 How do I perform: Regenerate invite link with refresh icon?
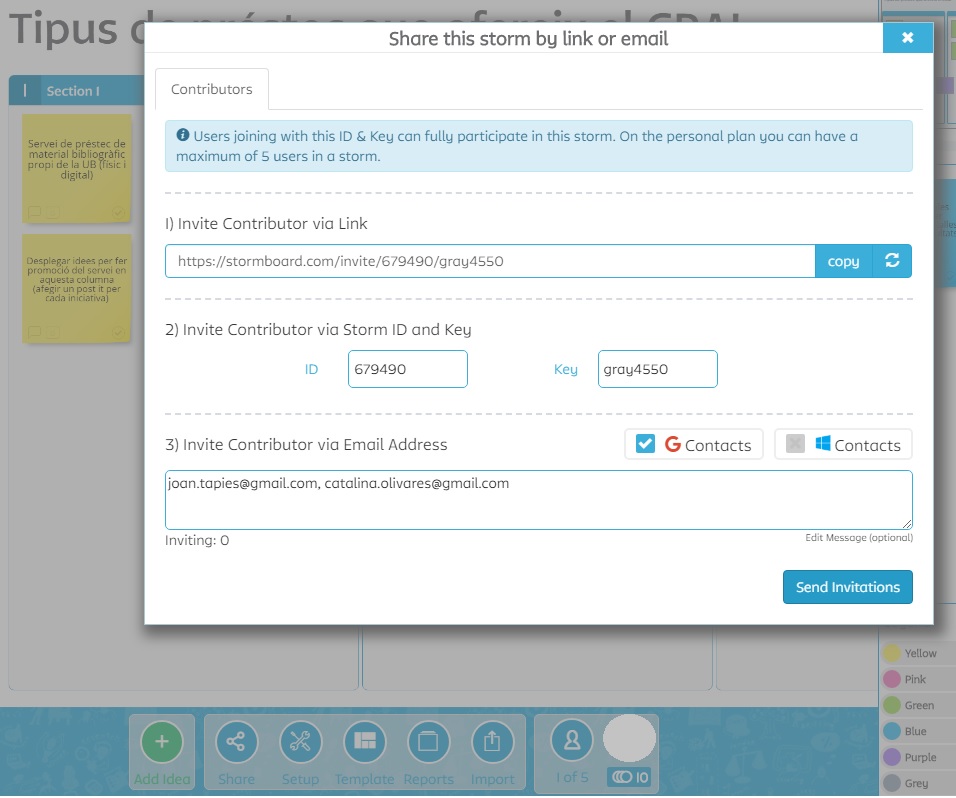[892, 261]
